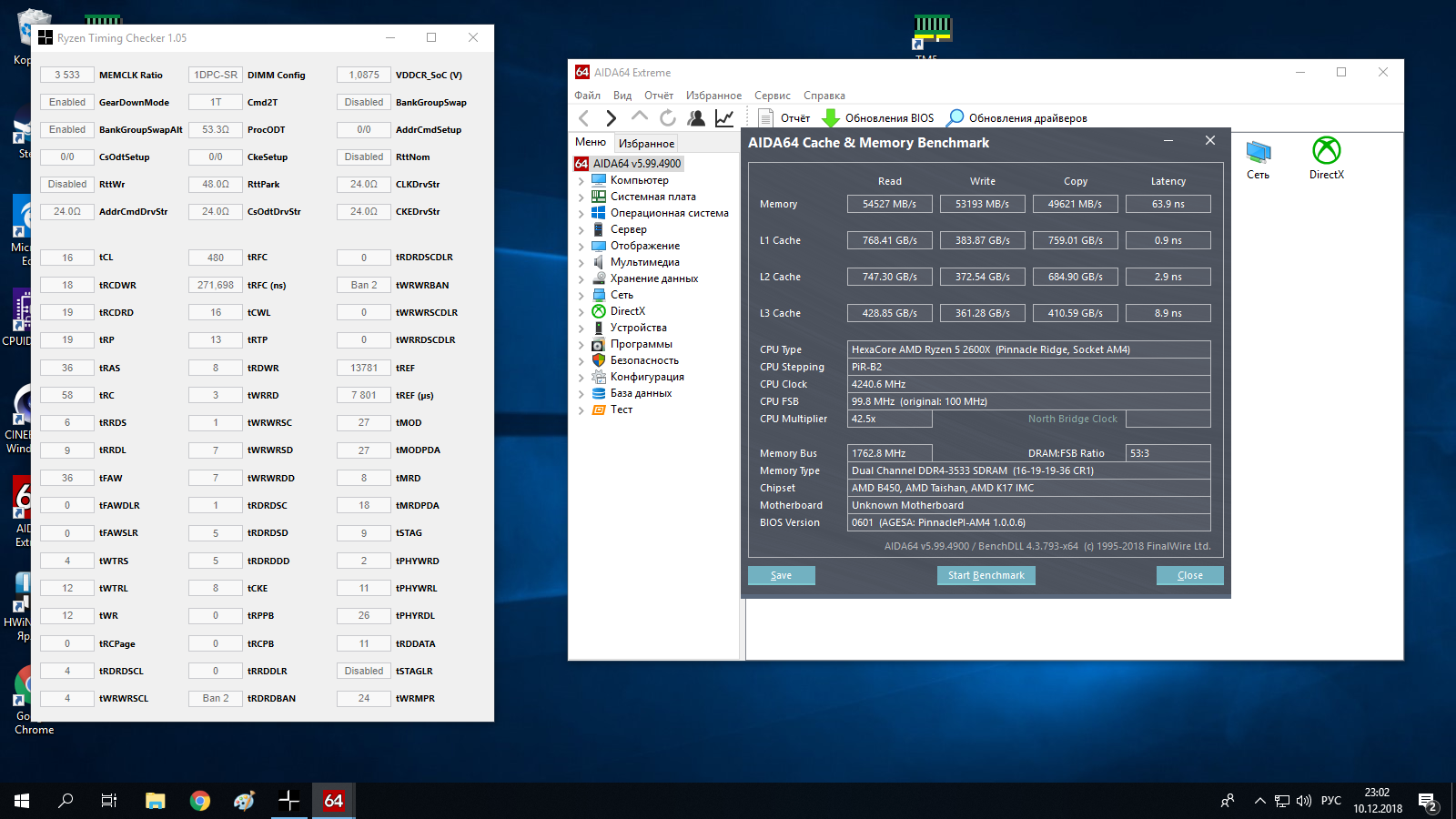Switch to AIDA64 via its taskbar icon
1456x819 pixels.
[x=334, y=801]
